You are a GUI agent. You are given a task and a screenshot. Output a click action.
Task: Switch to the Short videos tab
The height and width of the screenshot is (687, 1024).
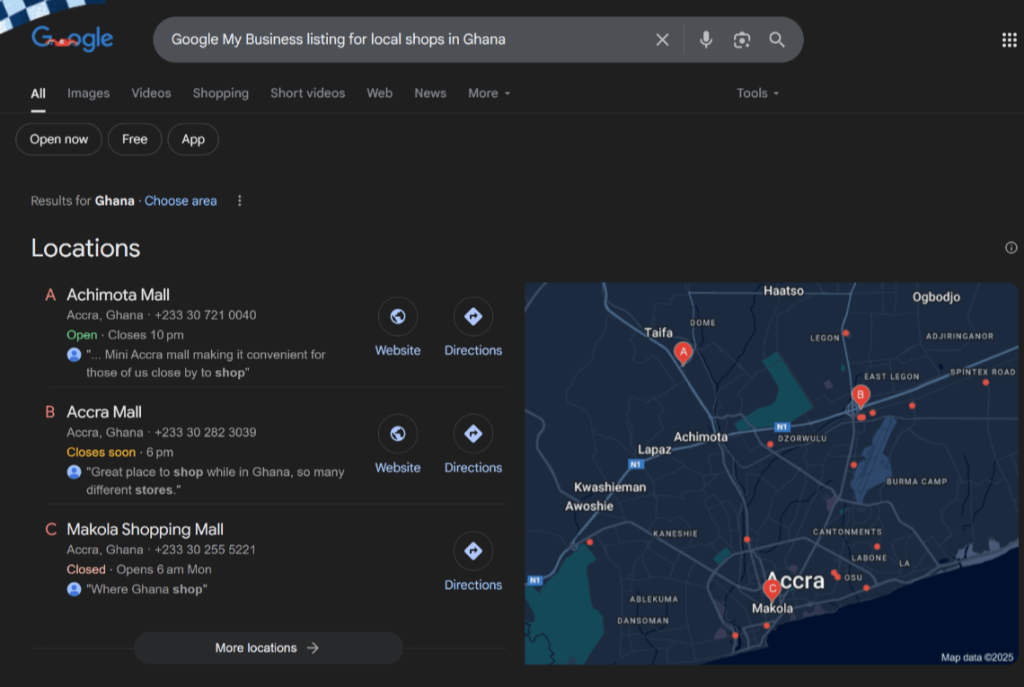[x=308, y=93]
